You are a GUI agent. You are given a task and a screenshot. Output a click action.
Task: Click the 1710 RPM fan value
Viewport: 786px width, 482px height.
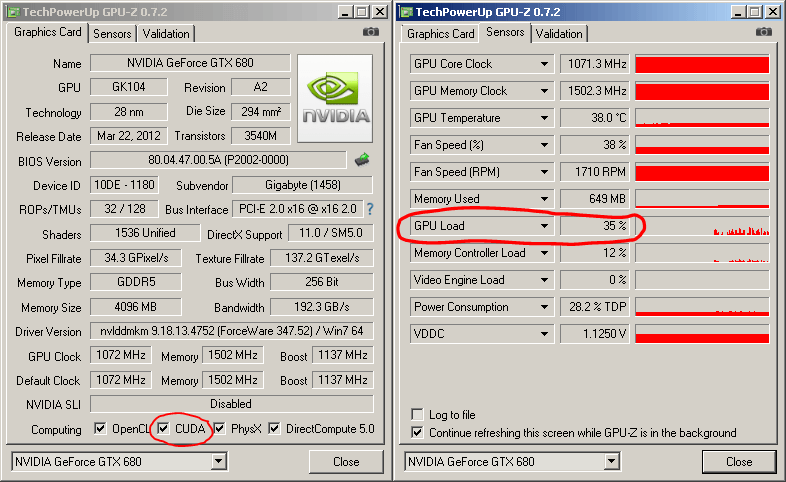coord(595,172)
